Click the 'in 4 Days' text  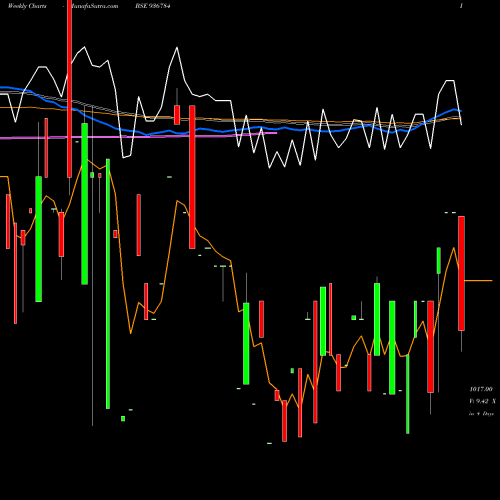coord(481,414)
